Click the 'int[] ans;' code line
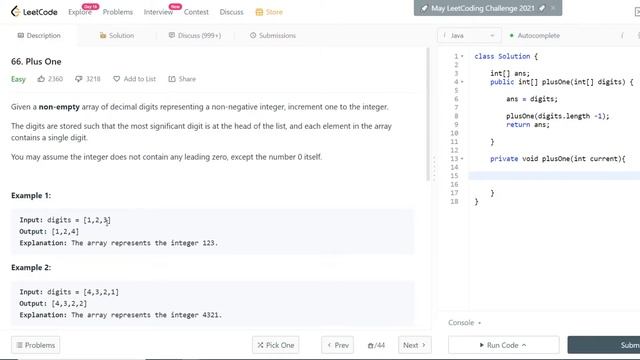Screen dimensions: 640x360 pos(510,73)
